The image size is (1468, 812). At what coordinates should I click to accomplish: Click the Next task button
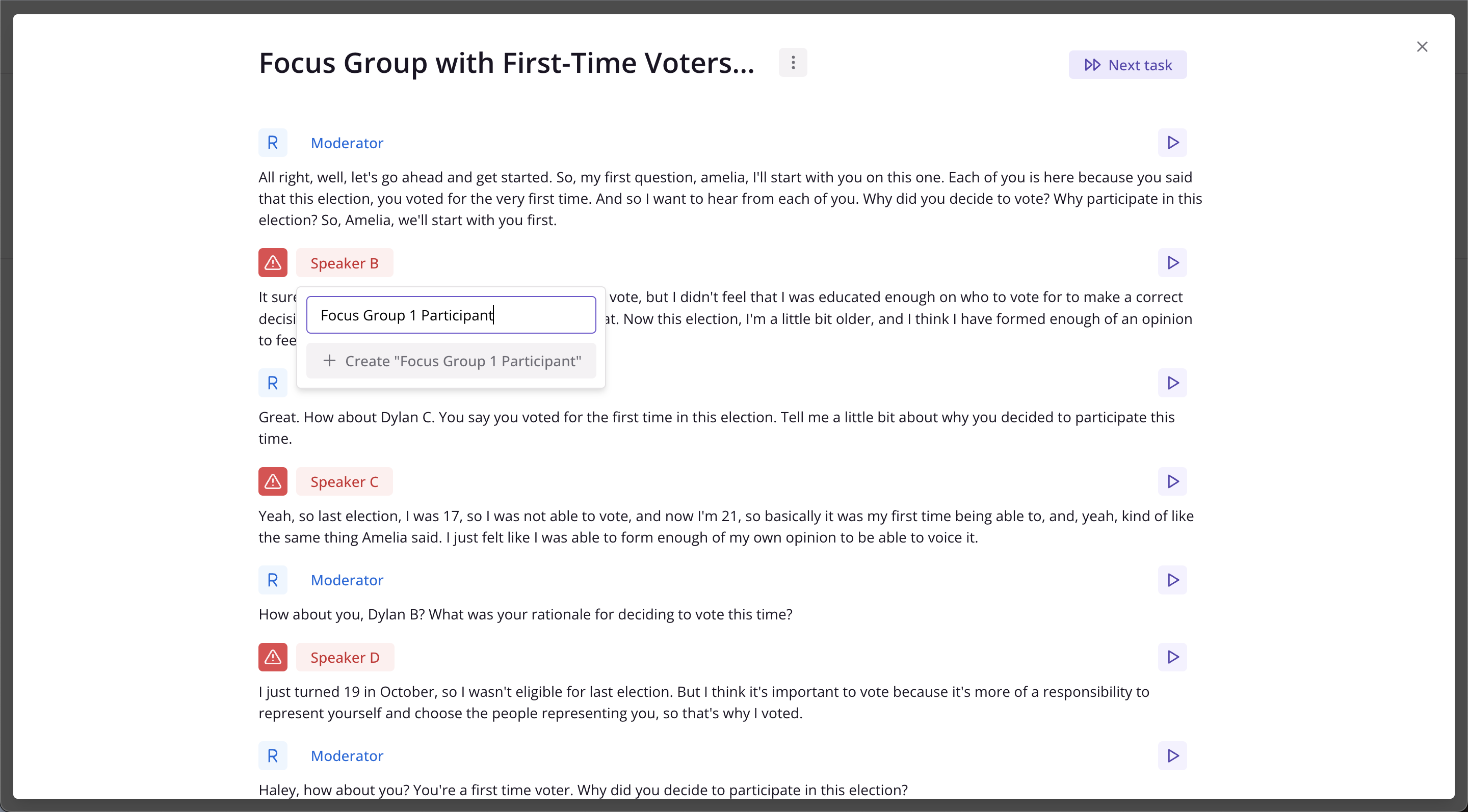pos(1127,65)
